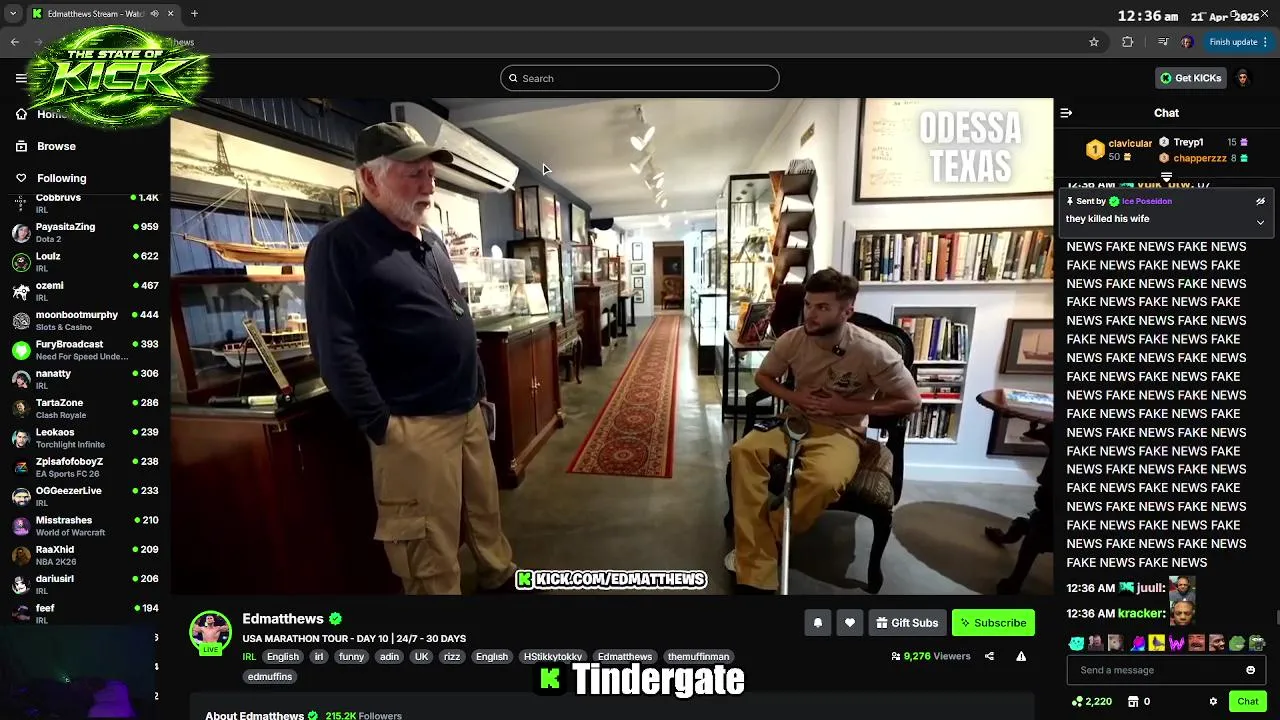Click the Subscribe button
Image resolution: width=1280 pixels, height=720 pixels.
[x=993, y=623]
